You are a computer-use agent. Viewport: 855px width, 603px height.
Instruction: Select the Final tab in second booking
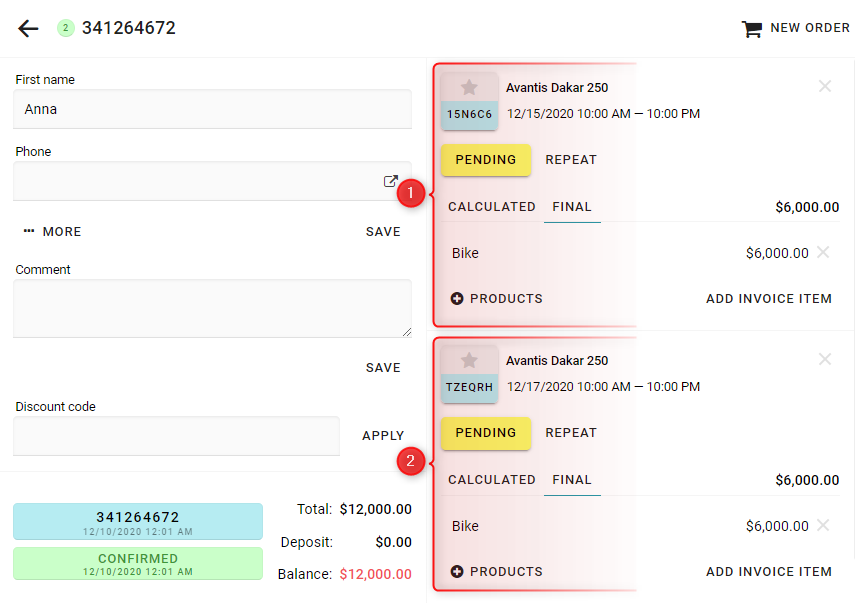[572, 480]
